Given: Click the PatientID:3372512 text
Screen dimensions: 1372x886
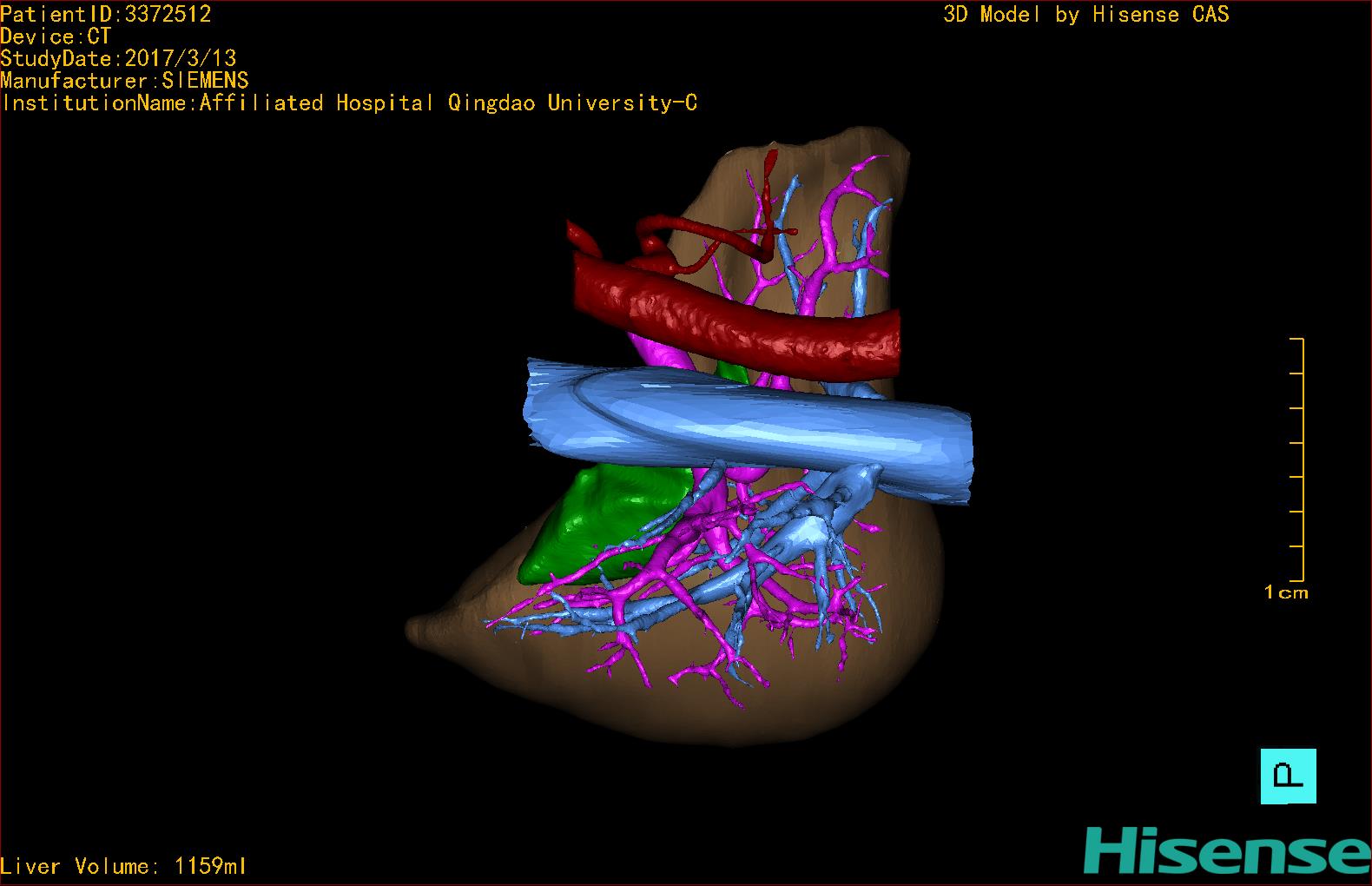Looking at the screenshot, I should (x=105, y=14).
